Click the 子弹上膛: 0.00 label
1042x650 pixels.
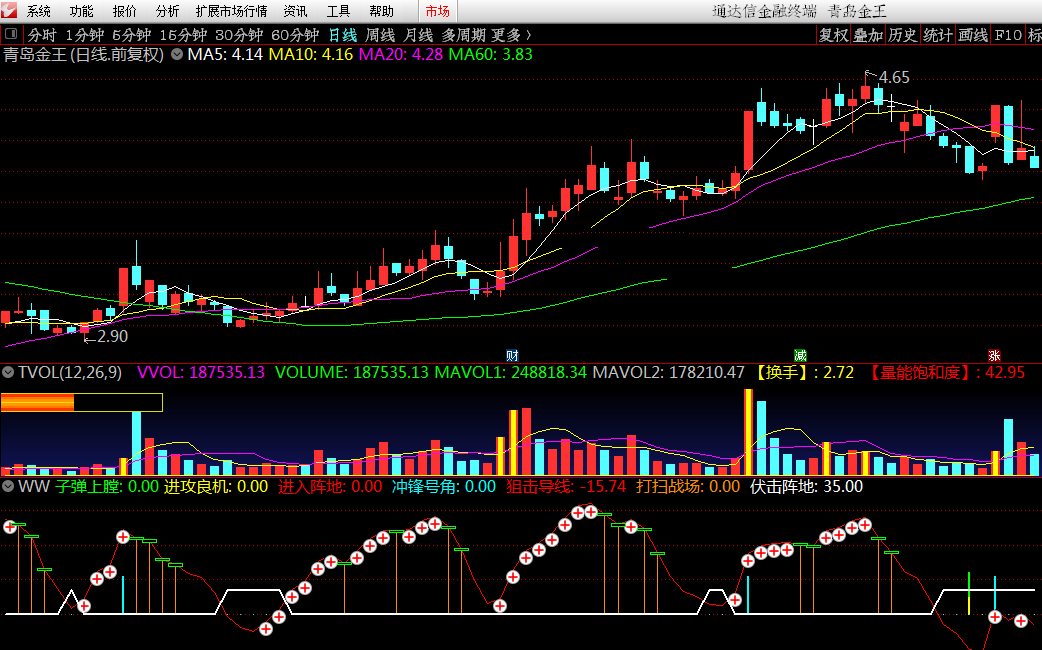coord(107,487)
